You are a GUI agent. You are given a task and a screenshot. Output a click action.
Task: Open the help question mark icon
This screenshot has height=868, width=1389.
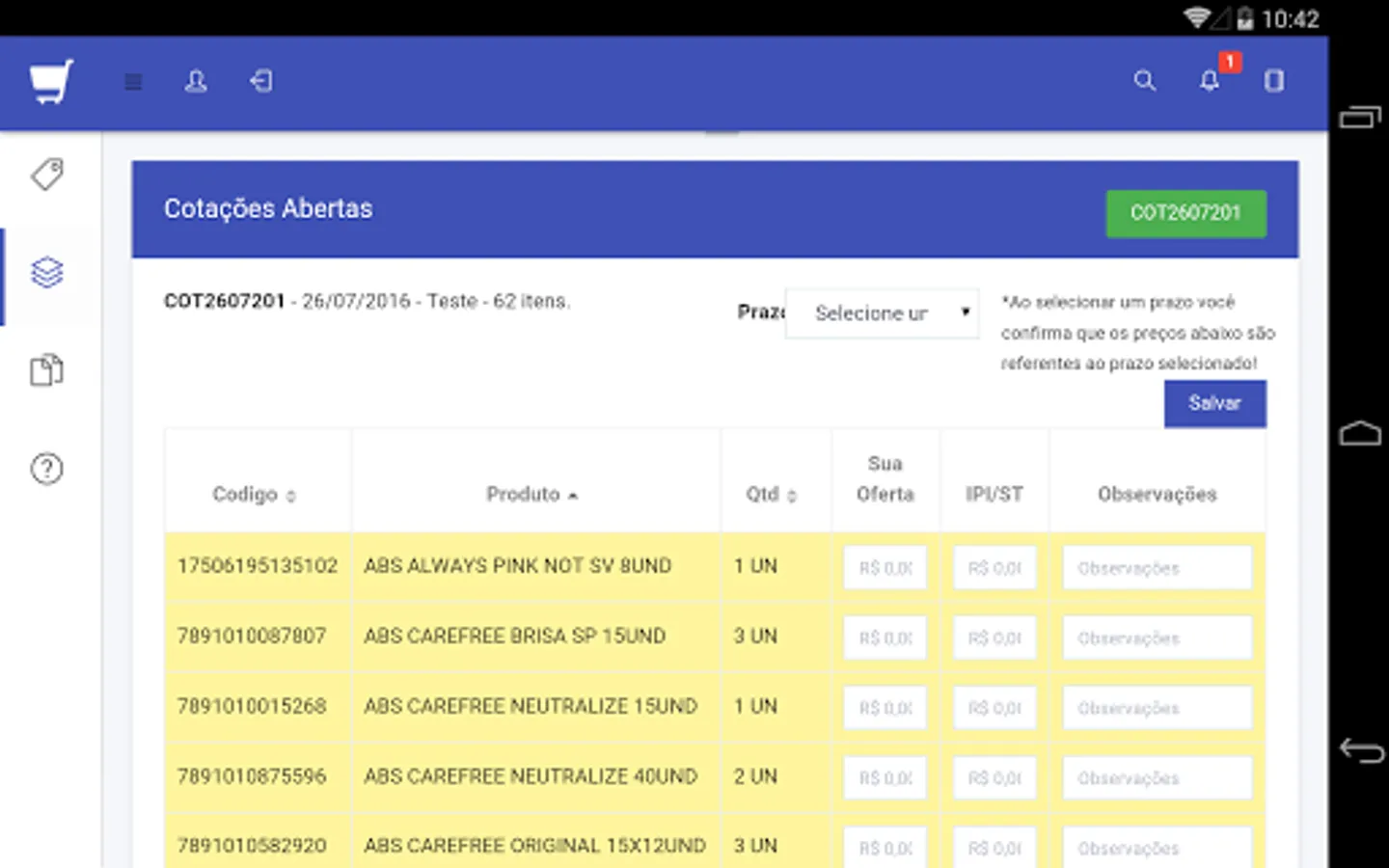pos(47,469)
